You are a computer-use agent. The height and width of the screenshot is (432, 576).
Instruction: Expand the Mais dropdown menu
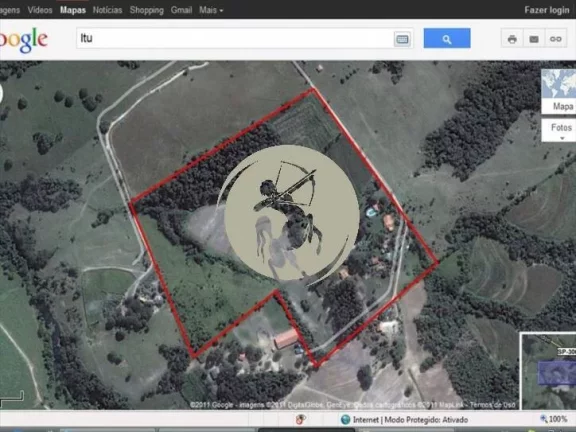point(211,10)
